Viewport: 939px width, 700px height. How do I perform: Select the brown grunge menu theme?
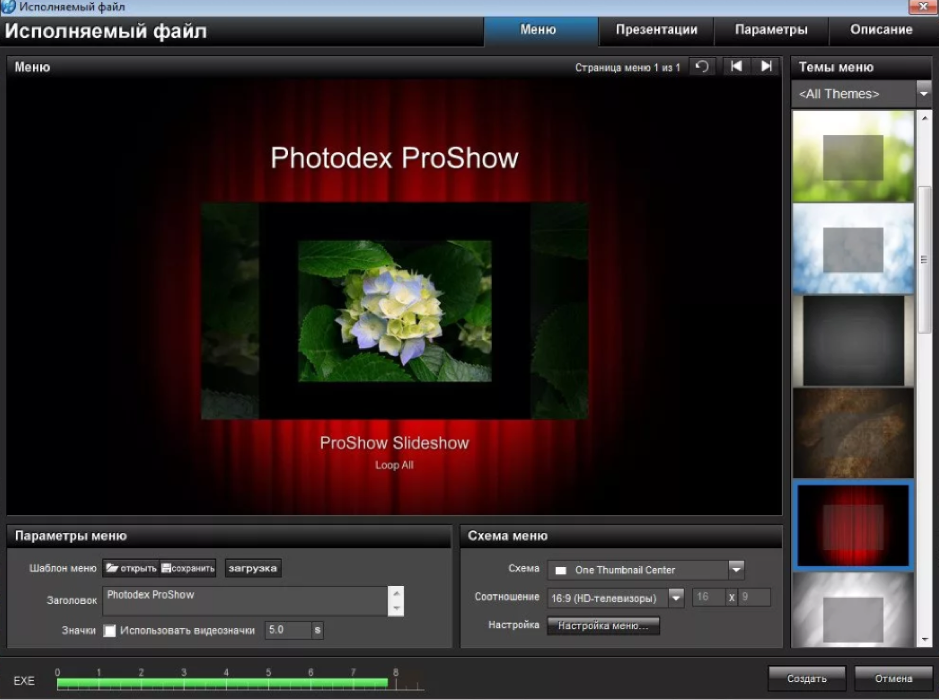[x=853, y=433]
